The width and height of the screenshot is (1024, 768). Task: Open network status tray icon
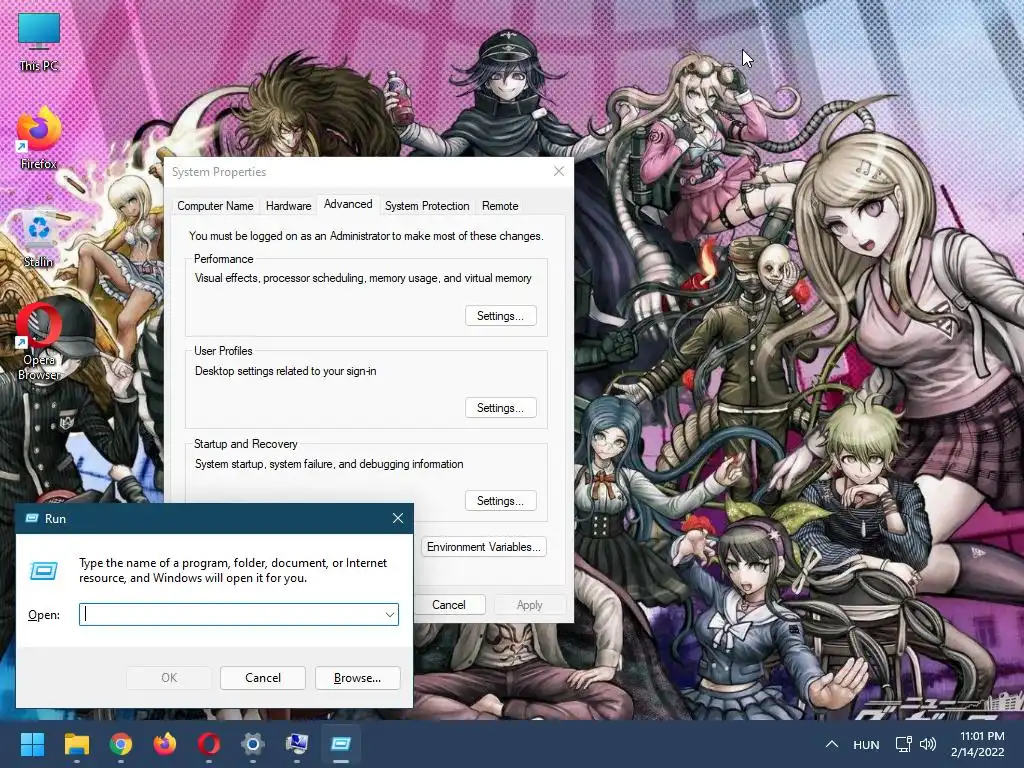(x=904, y=744)
